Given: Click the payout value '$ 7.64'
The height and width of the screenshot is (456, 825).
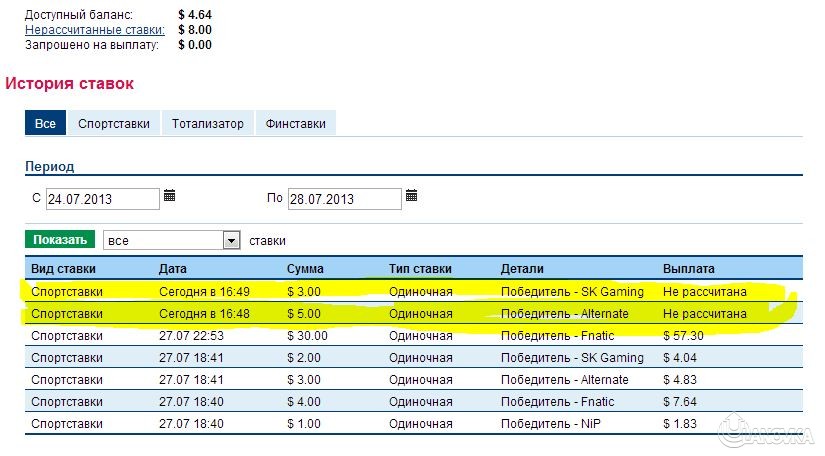Looking at the screenshot, I should point(680,402).
